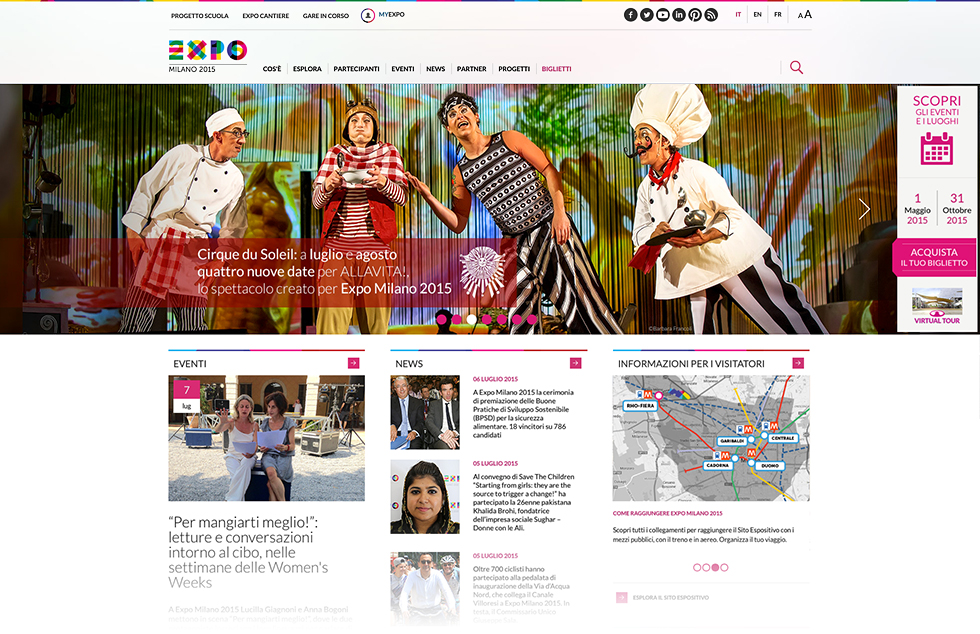Viewport: 980px width, 634px height.
Task: Select the fifth hero carousel dot
Action: pos(501,320)
